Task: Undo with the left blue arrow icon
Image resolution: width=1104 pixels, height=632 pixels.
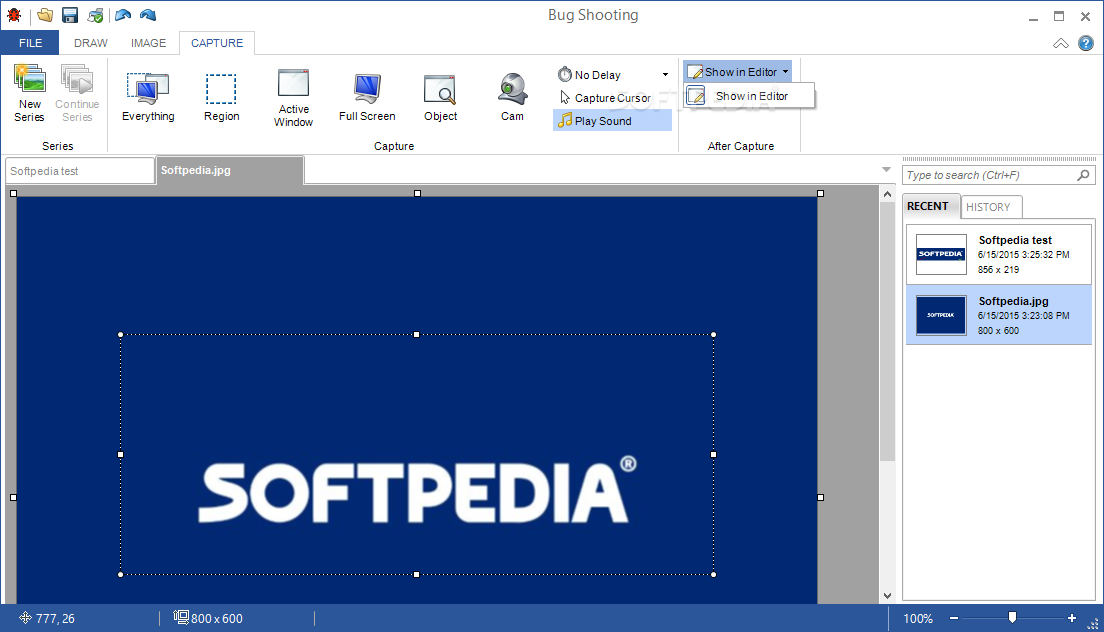Action: 123,15
